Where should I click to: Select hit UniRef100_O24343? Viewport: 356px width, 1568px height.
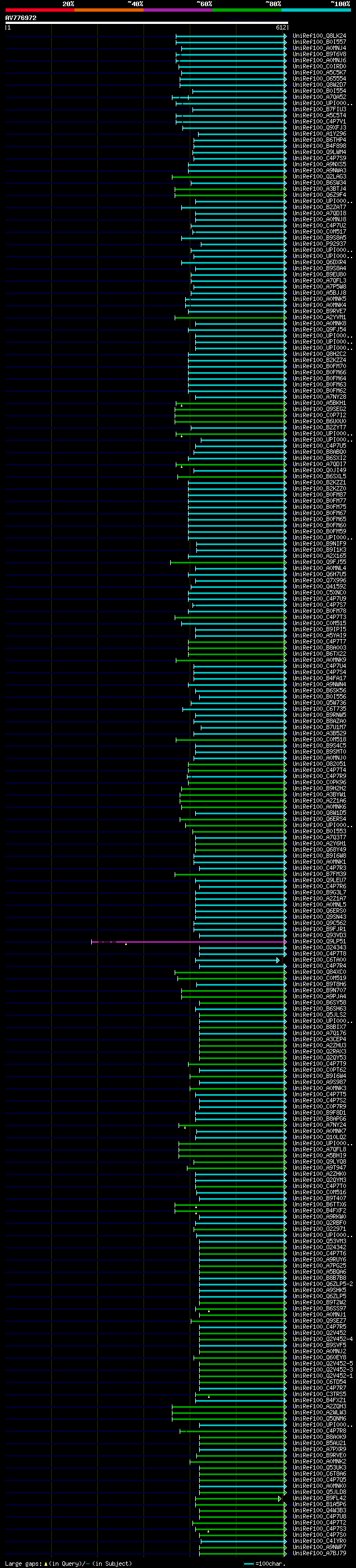319,948
